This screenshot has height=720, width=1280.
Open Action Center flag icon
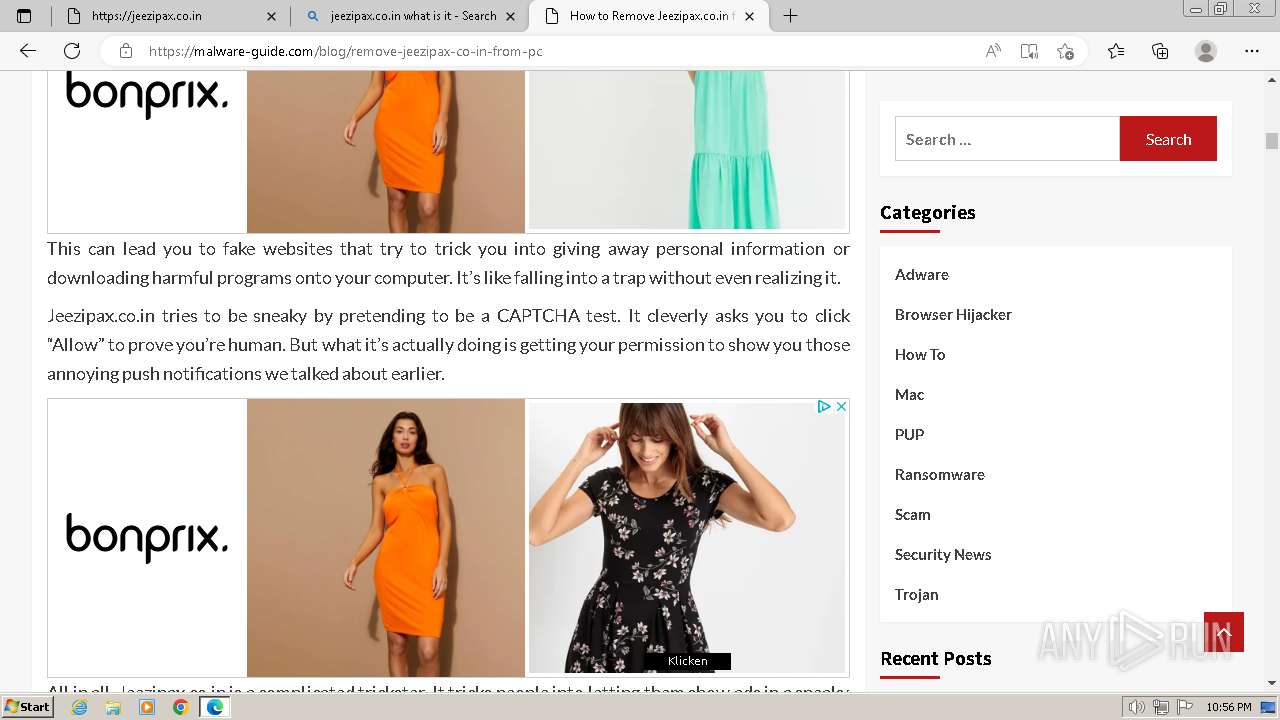1185,707
